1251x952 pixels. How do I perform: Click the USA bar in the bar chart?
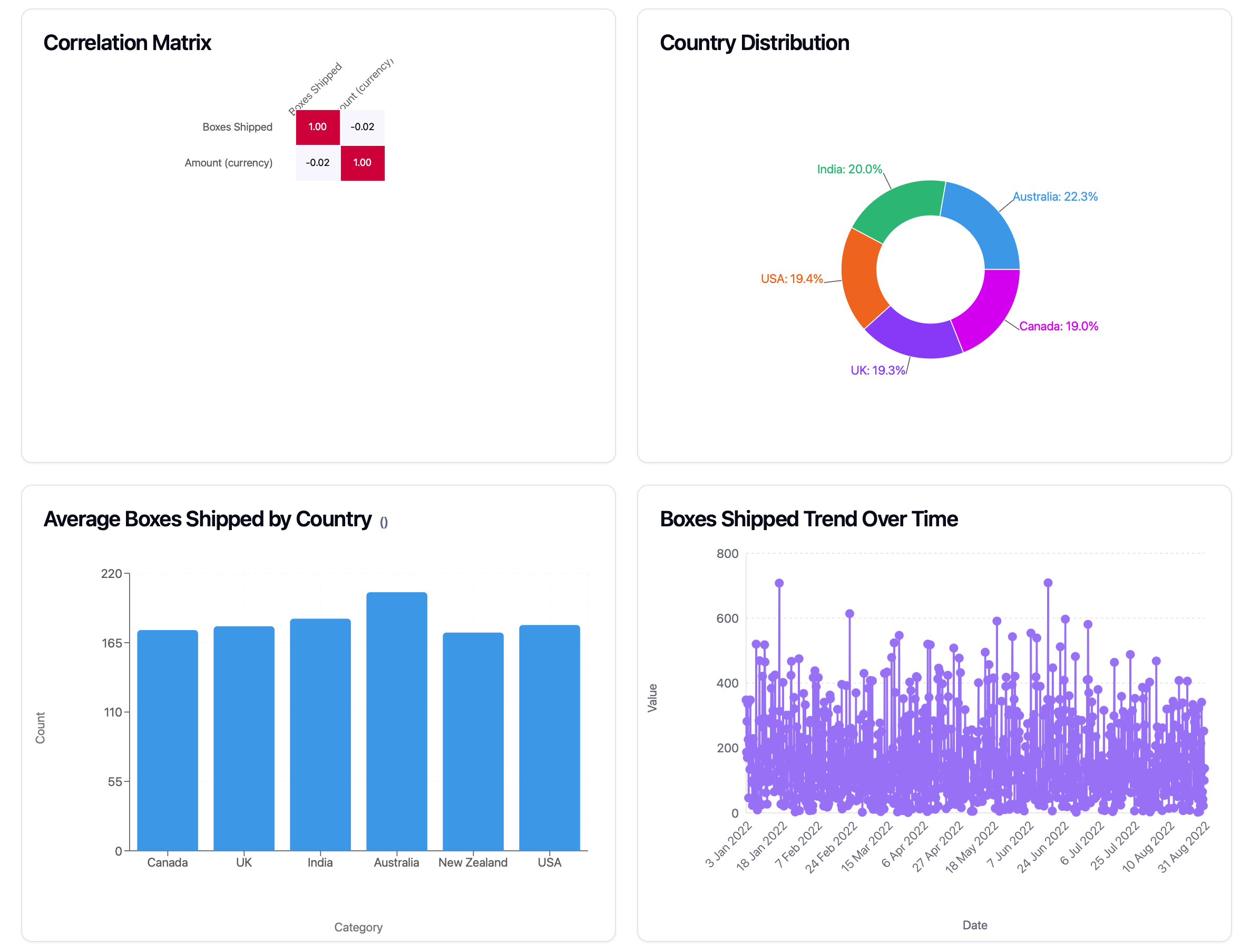point(549,737)
